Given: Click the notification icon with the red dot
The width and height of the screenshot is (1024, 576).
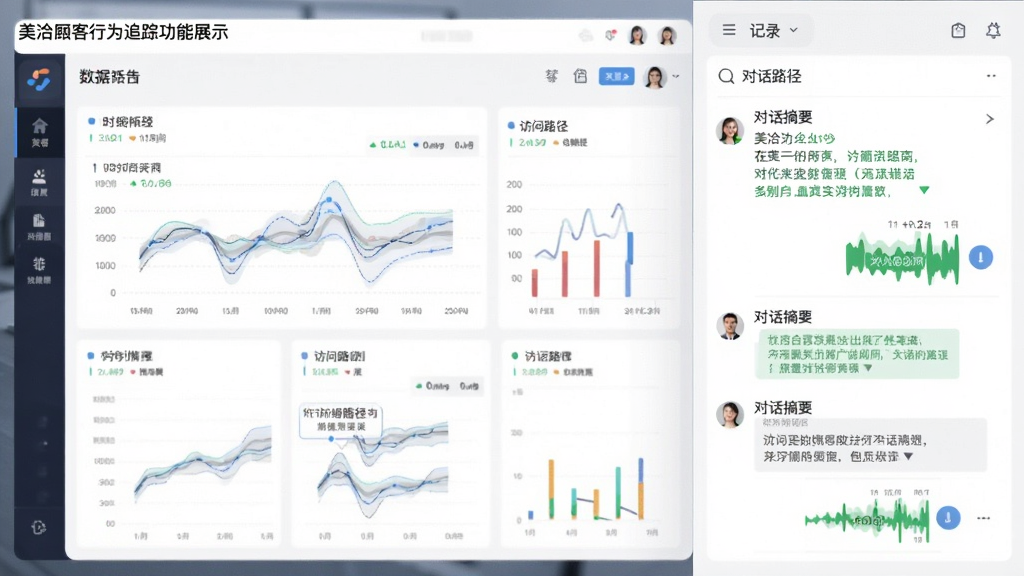Looking at the screenshot, I should coord(611,35).
